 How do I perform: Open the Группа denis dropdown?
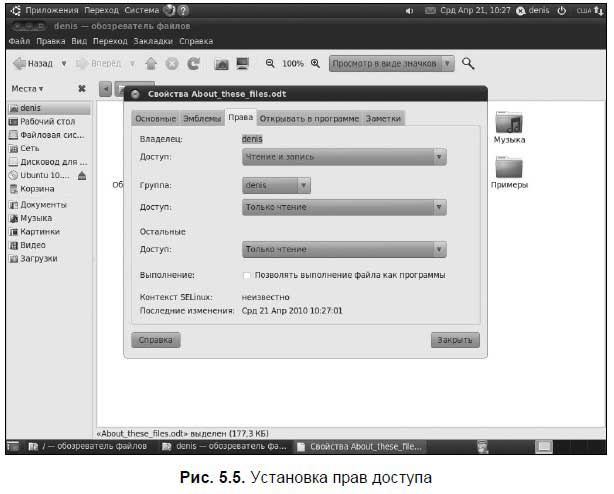click(276, 185)
